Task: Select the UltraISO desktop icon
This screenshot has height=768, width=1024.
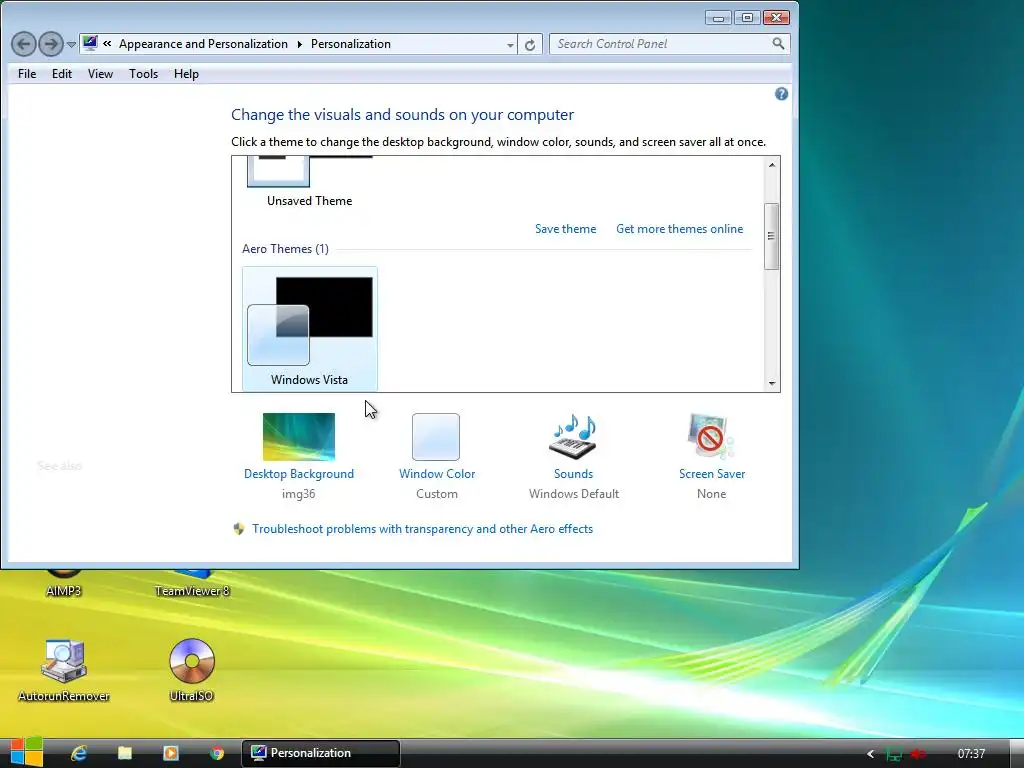Action: click(191, 670)
